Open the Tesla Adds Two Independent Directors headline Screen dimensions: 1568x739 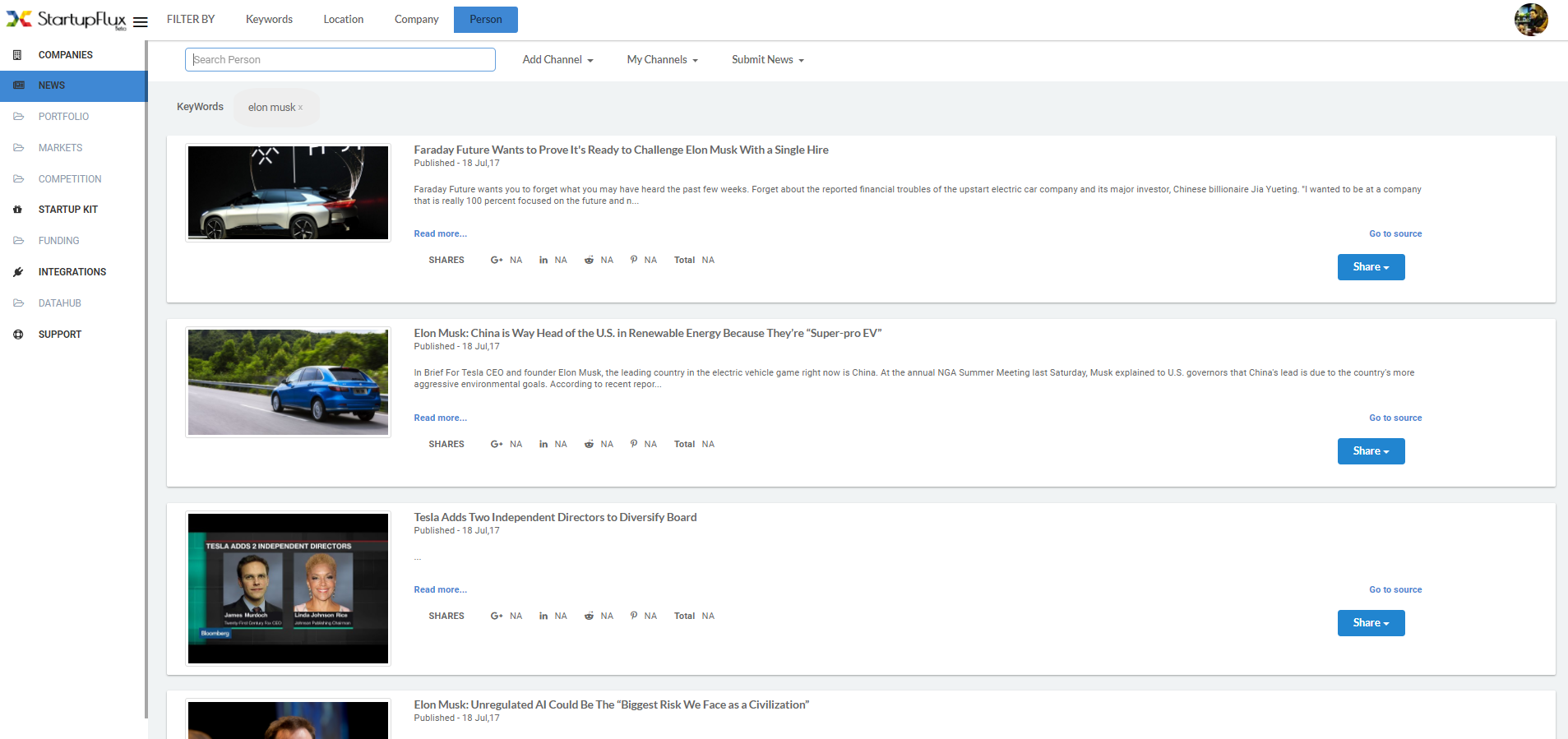coord(555,517)
